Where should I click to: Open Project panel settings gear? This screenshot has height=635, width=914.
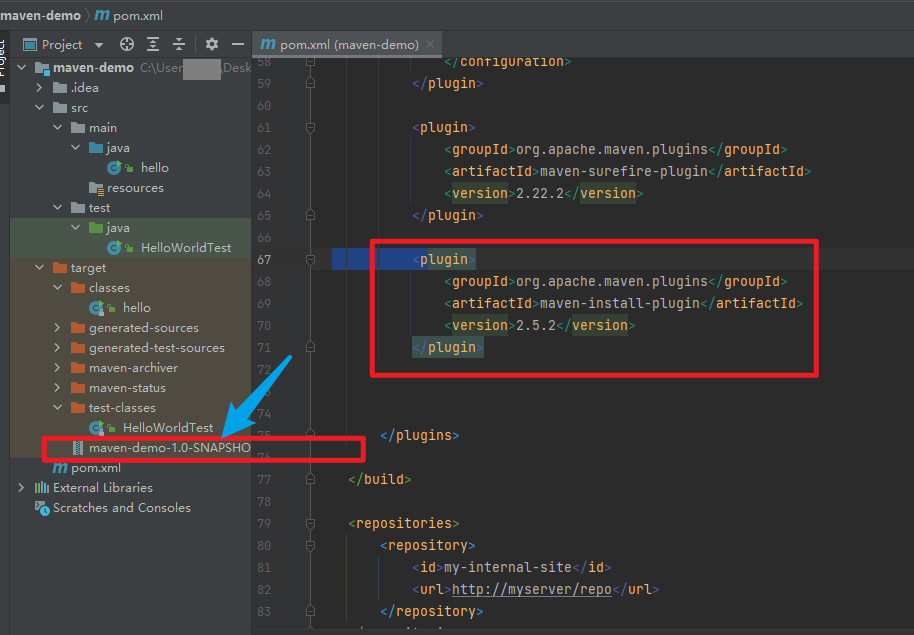coord(212,44)
